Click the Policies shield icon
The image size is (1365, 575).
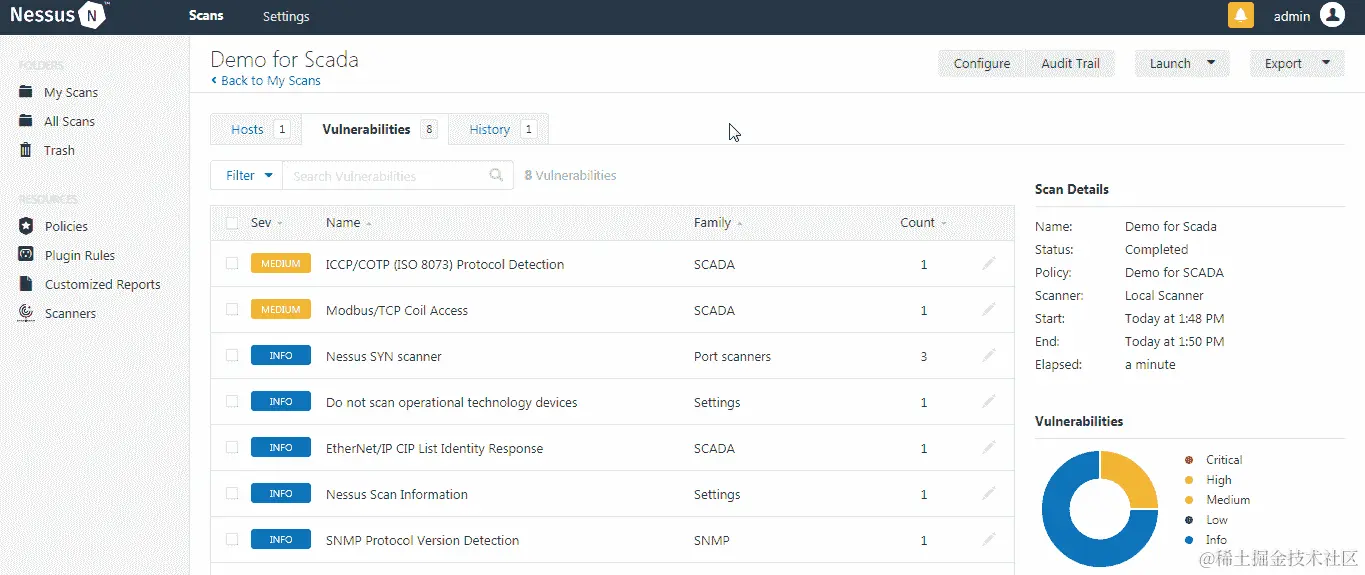click(x=26, y=226)
